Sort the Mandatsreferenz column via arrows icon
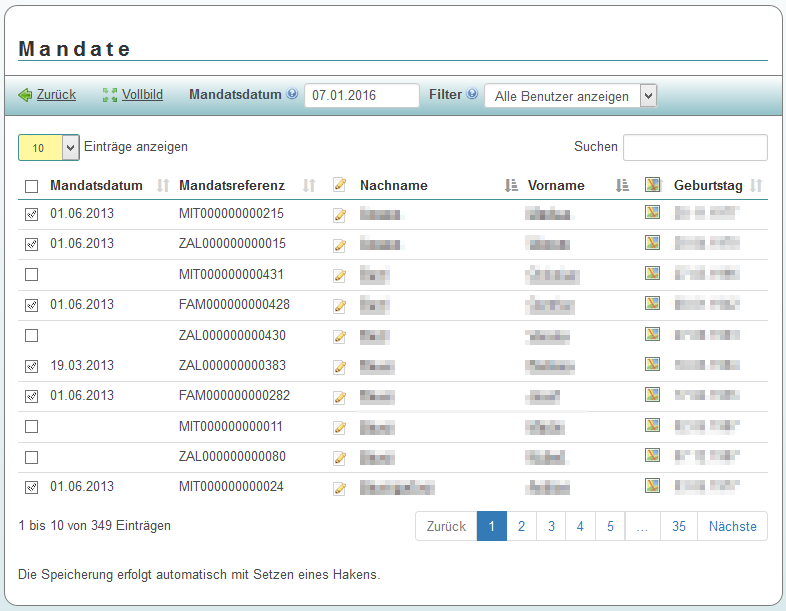786x611 pixels. [x=309, y=185]
